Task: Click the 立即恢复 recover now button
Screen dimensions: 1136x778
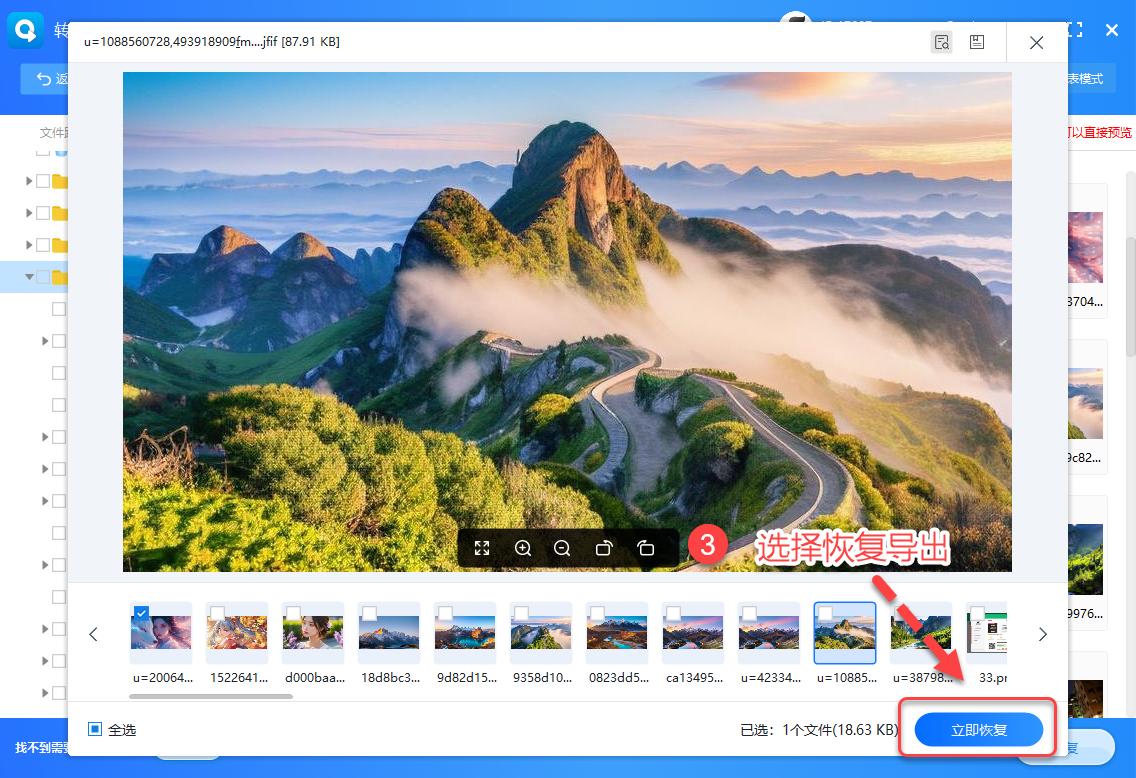Action: click(x=979, y=730)
